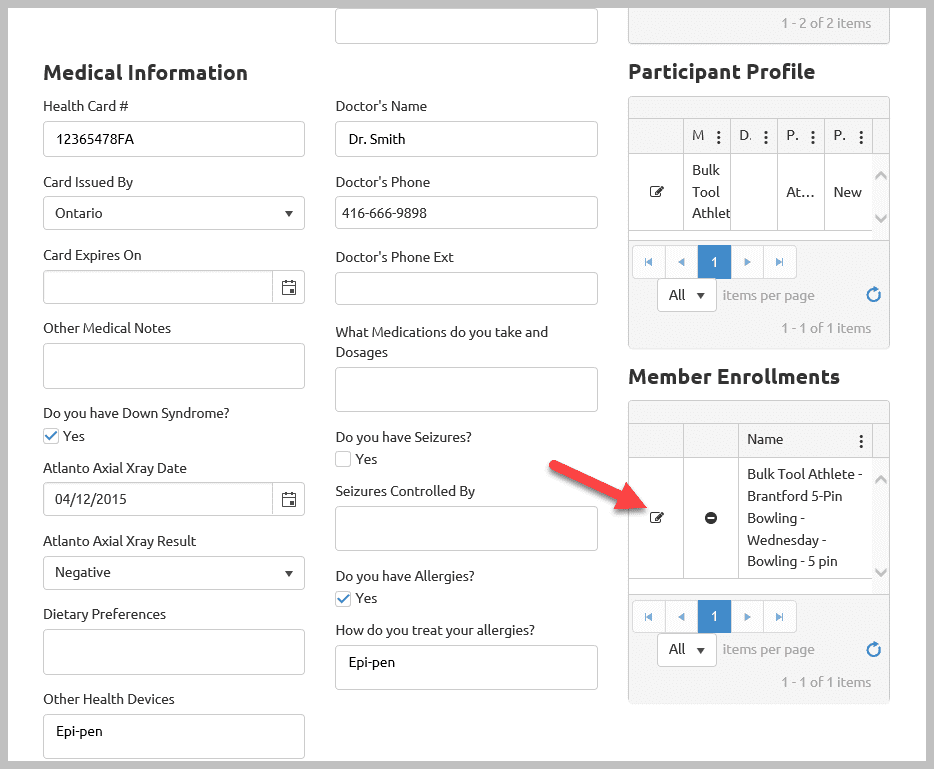Edit the Member Enrollments Brantford 5-Pin Bowling row

tap(656, 518)
